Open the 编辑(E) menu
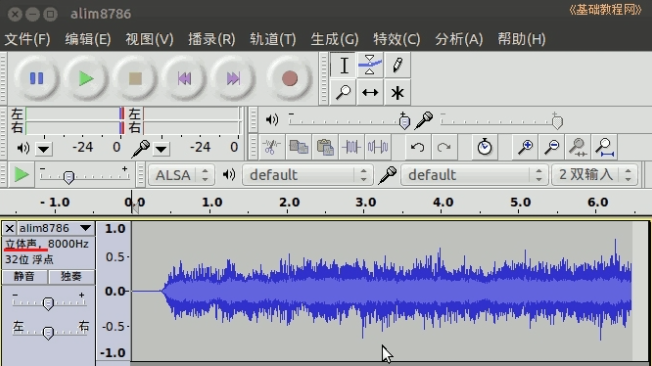The width and height of the screenshot is (652, 366). coord(88,39)
